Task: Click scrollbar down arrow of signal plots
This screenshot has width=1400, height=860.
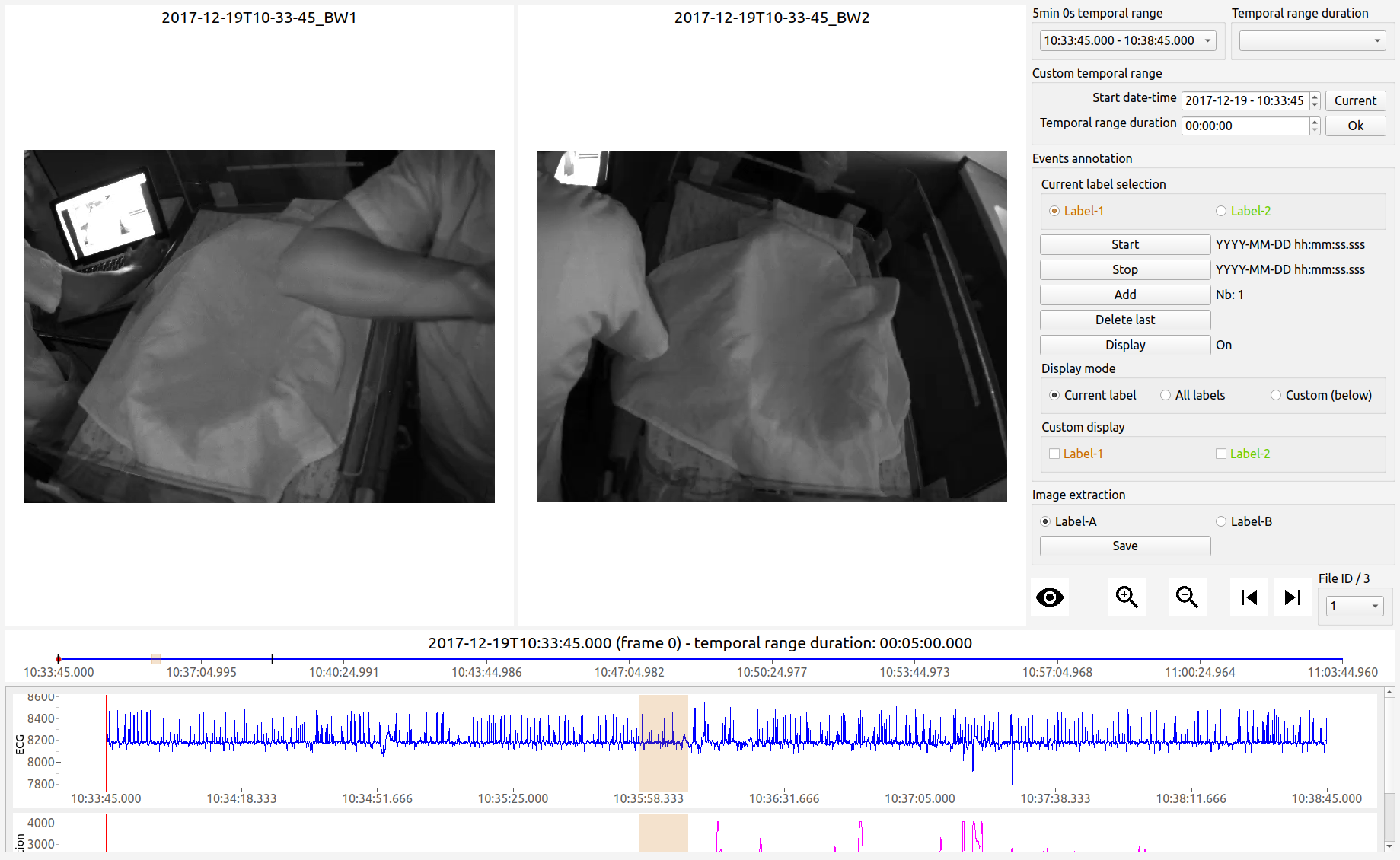Action: (1389, 846)
